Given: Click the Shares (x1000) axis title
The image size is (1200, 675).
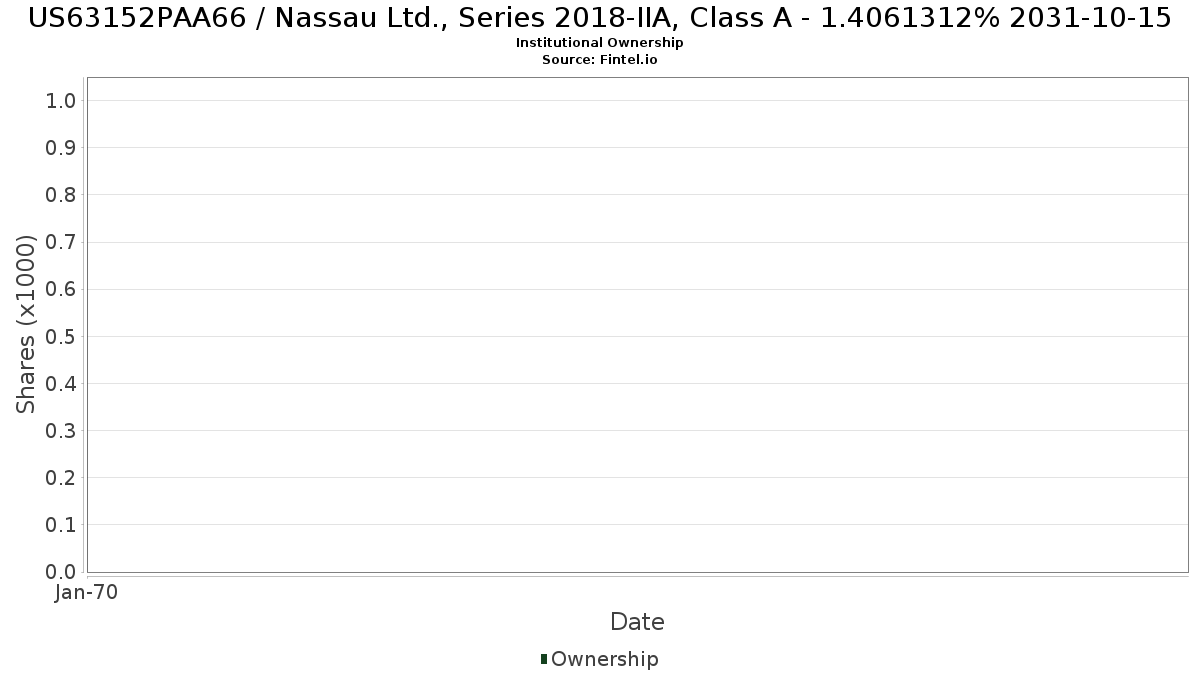Looking at the screenshot, I should tap(26, 324).
